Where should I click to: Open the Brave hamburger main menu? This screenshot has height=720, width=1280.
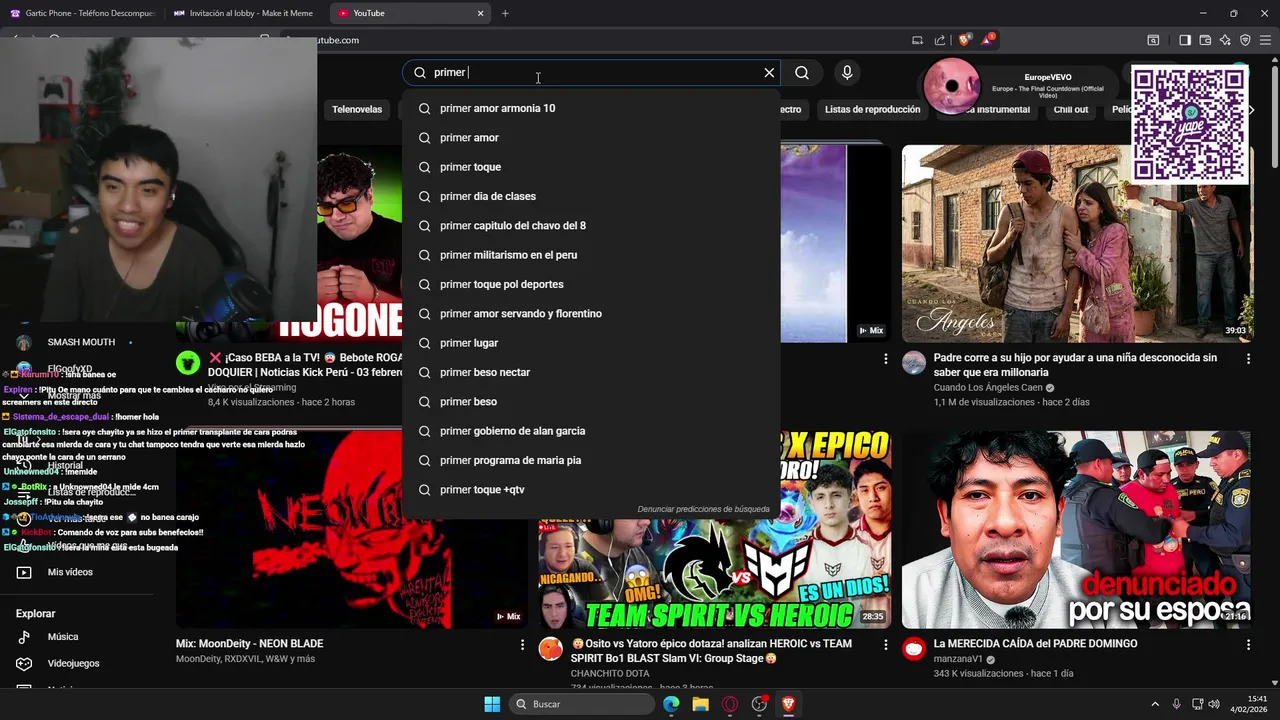point(1265,40)
